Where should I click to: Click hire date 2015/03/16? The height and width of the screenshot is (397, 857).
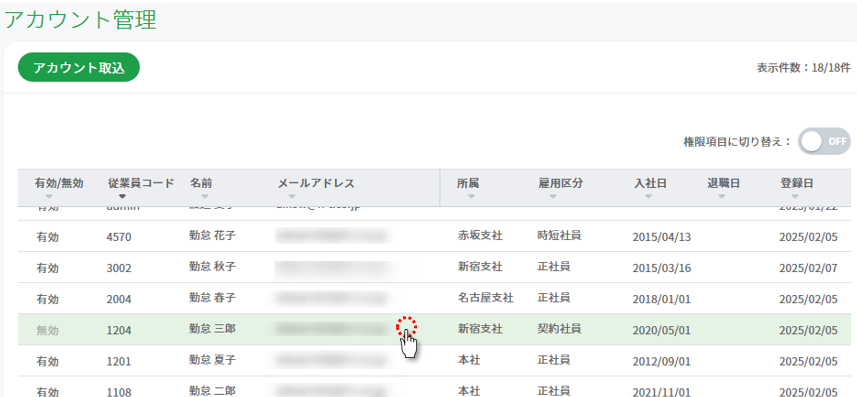point(662,268)
